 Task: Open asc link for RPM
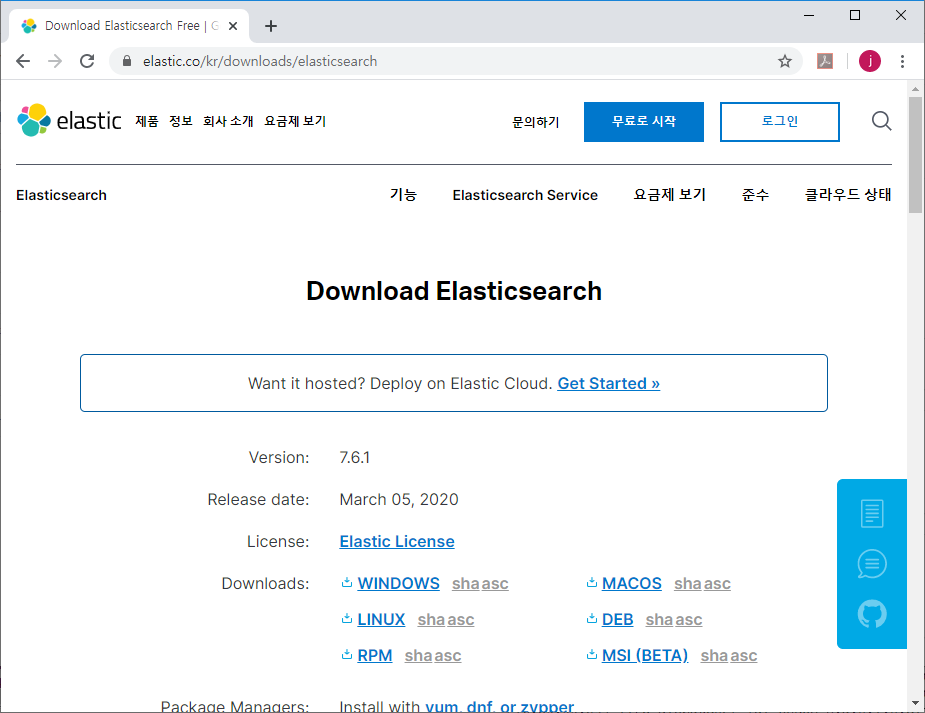tap(448, 656)
